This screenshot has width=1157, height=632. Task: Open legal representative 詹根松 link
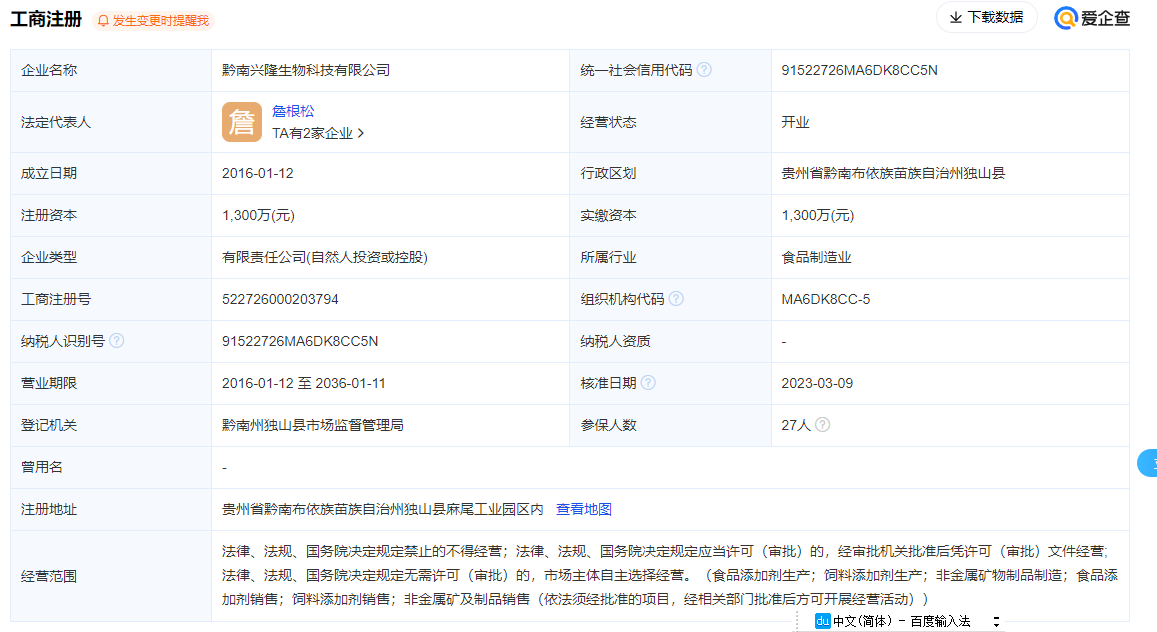(293, 111)
